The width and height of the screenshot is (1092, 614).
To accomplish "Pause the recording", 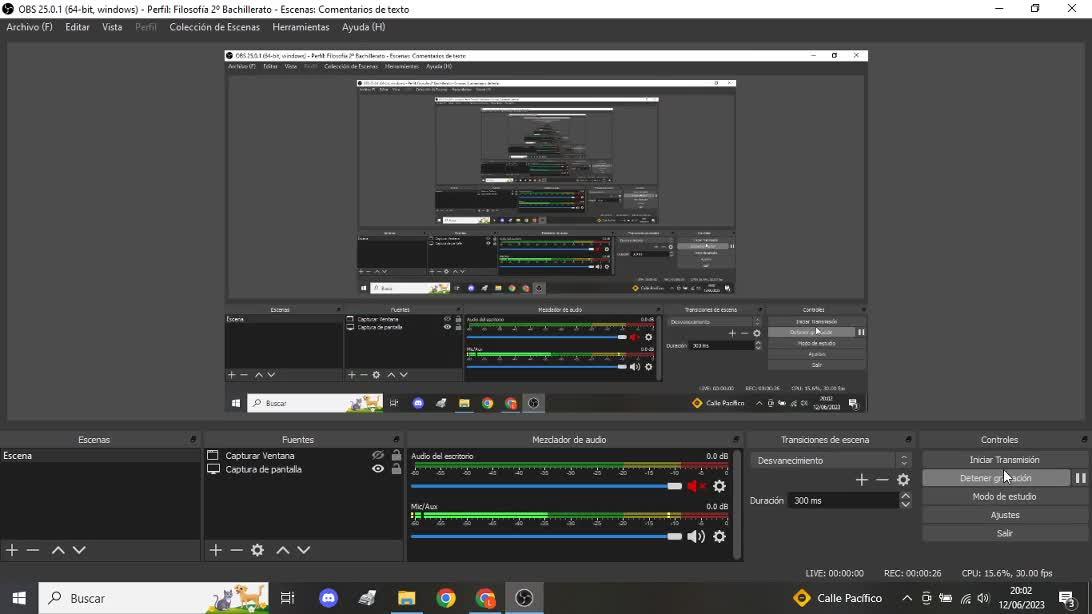I will [x=1080, y=478].
